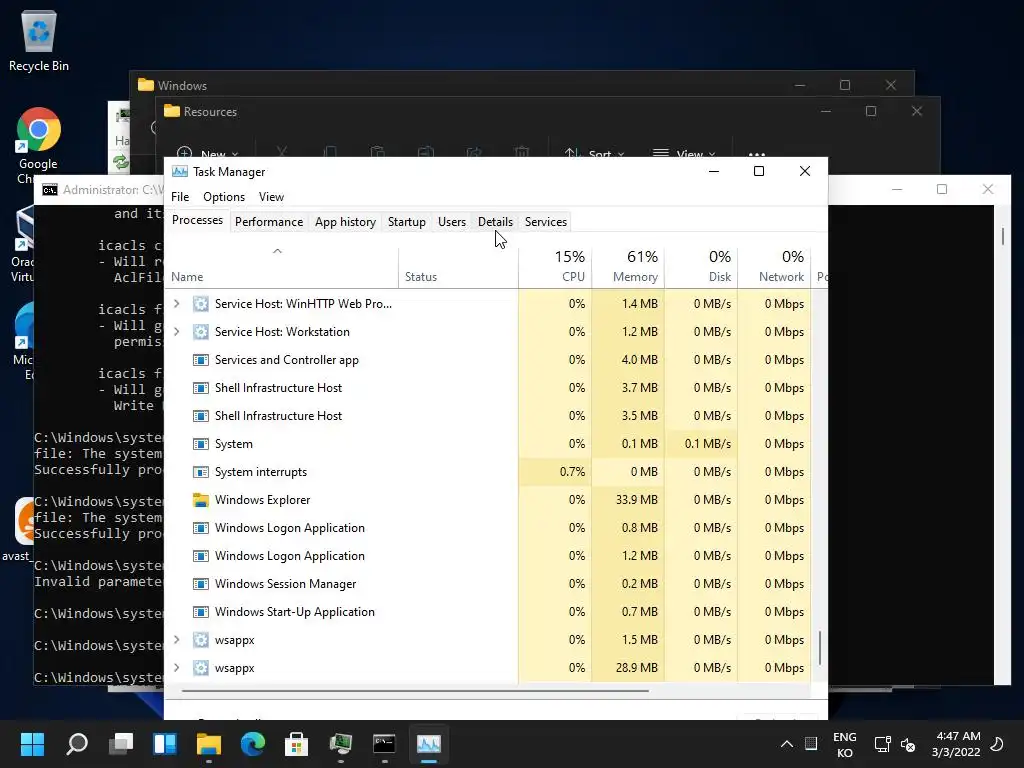
Task: Open the Windows Start menu
Action: [32, 743]
